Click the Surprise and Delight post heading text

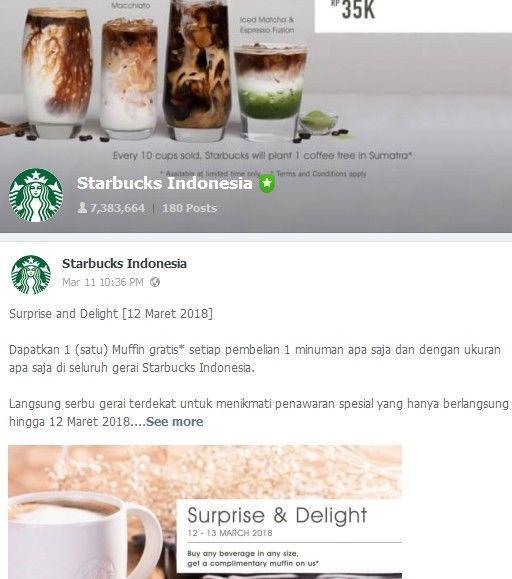[x=111, y=314]
